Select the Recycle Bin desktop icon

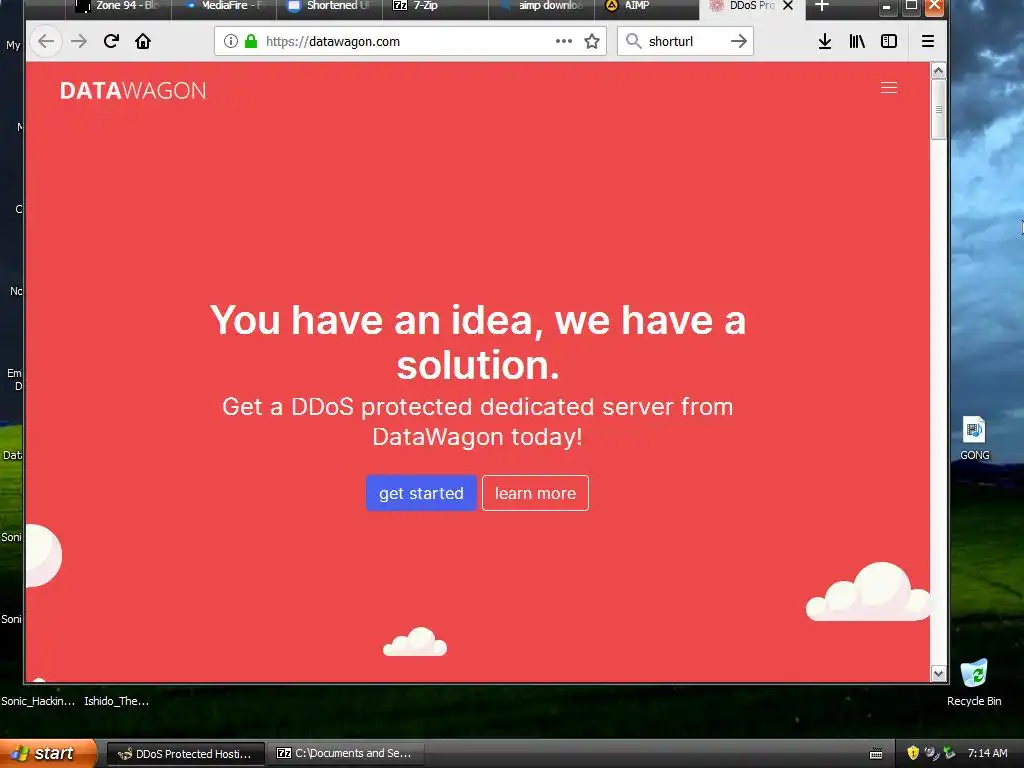click(974, 682)
